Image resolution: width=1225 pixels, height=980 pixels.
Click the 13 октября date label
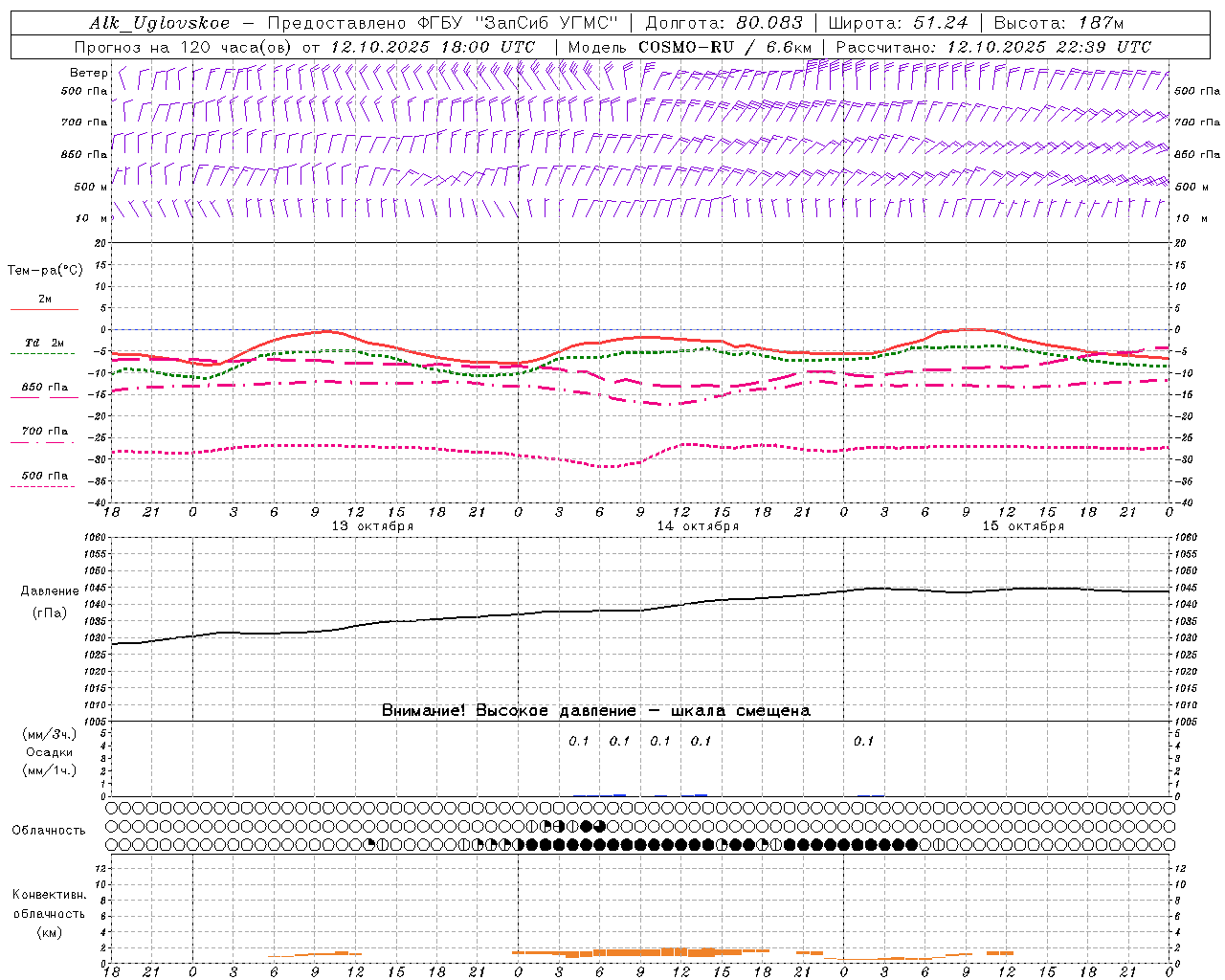click(x=372, y=526)
